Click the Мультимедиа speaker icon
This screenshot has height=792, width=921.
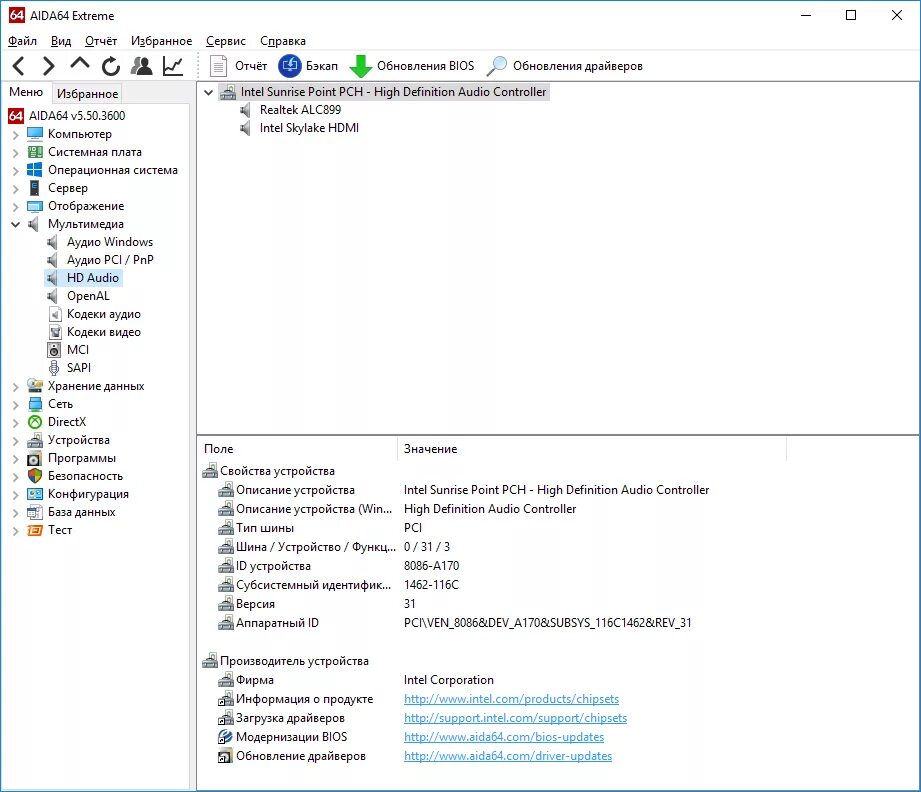click(x=34, y=224)
